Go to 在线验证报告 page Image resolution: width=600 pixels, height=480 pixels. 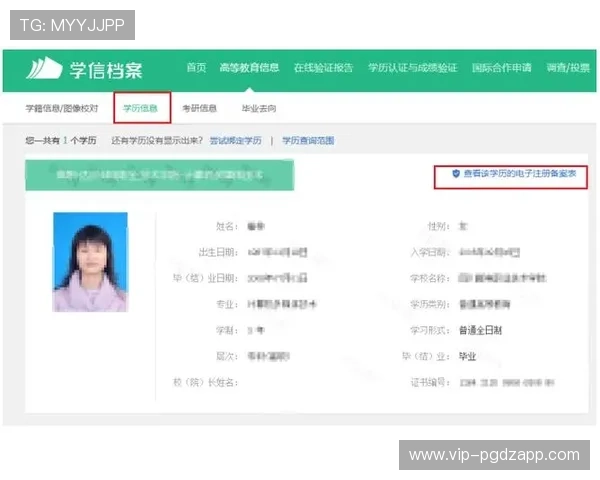tap(323, 68)
